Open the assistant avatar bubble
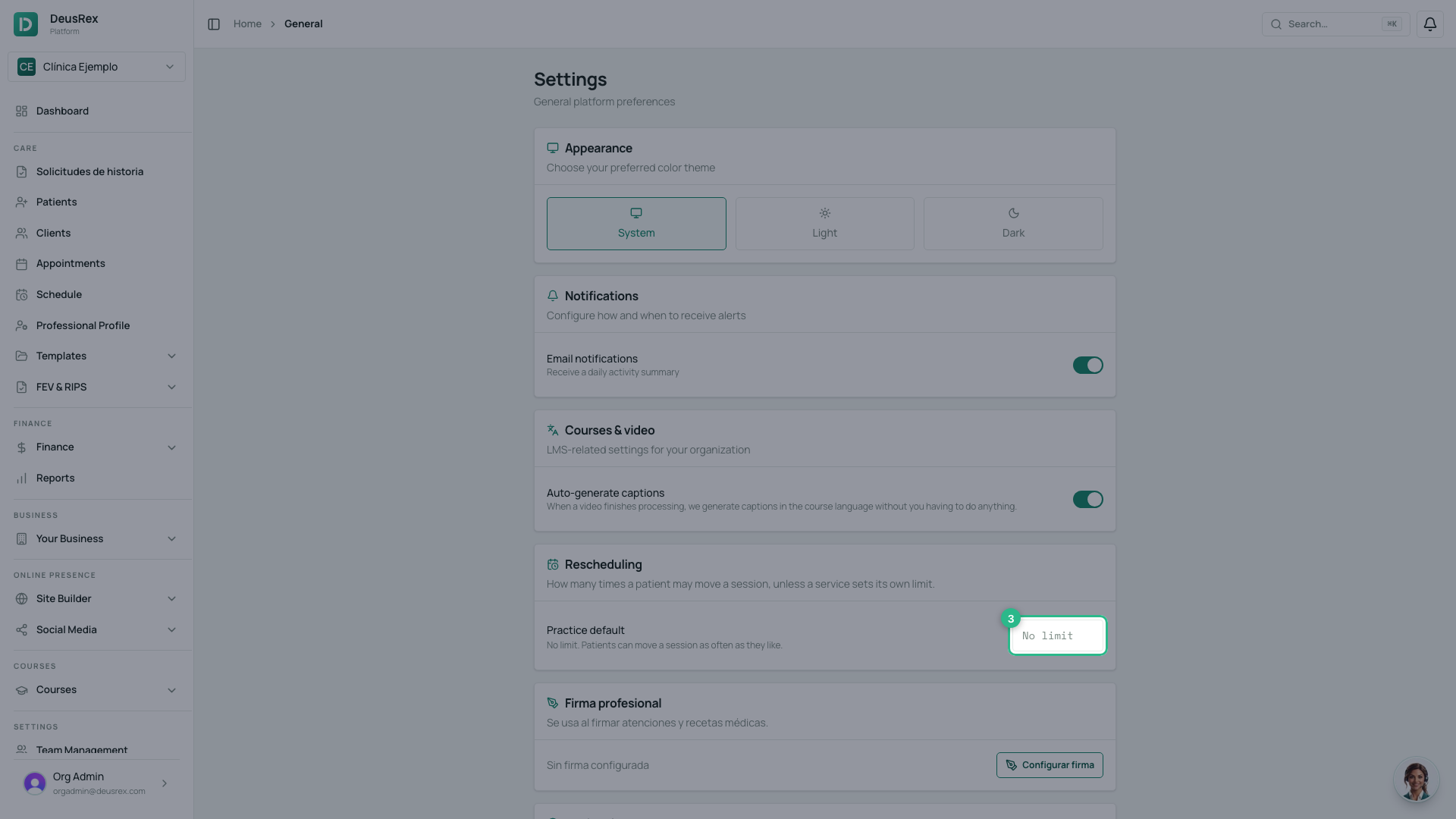The height and width of the screenshot is (819, 1456). click(x=1416, y=780)
